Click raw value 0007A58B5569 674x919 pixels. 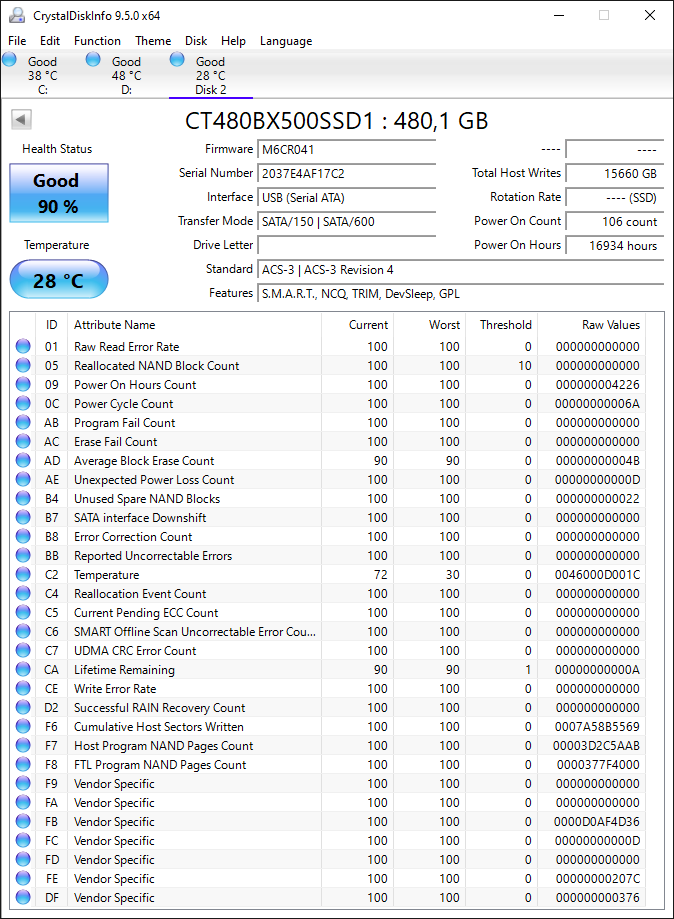click(x=597, y=726)
